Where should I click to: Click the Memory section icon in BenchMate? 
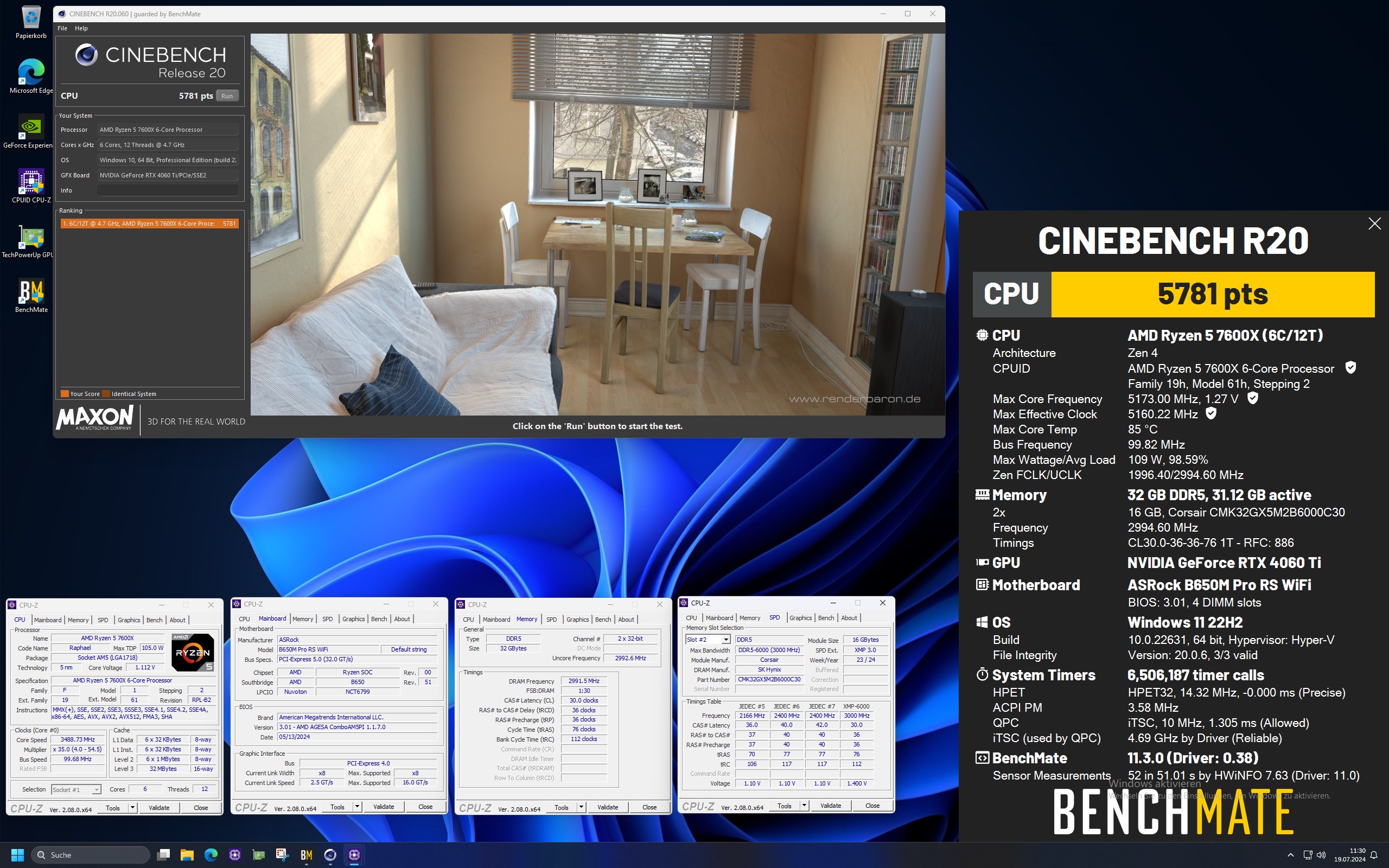(982, 494)
